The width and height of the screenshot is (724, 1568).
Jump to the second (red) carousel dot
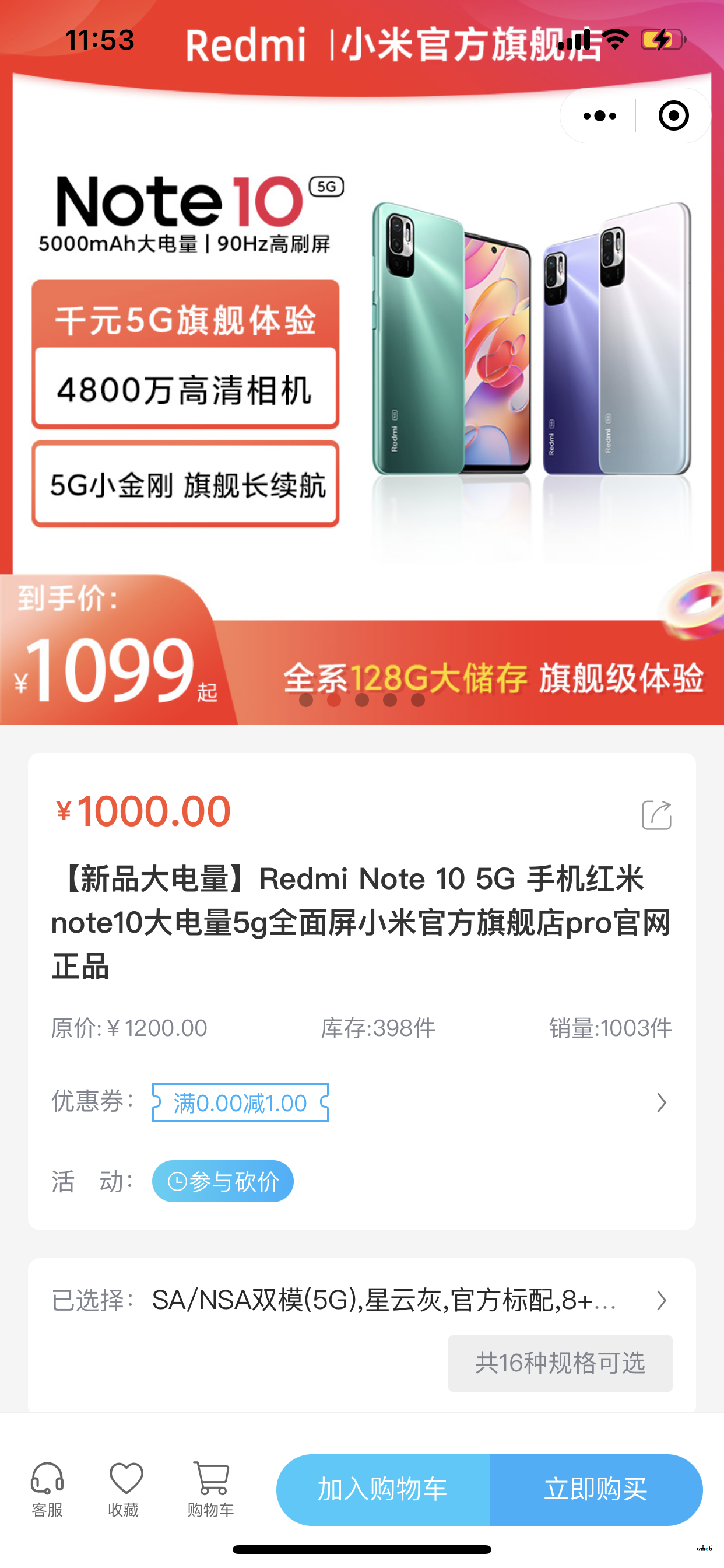(334, 700)
